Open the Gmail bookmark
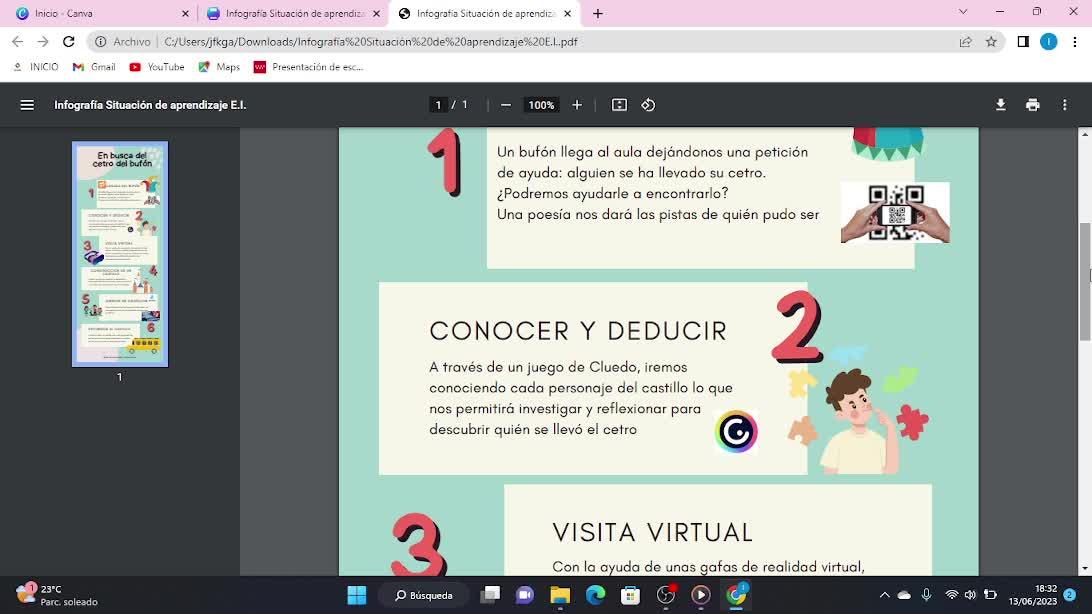The width and height of the screenshot is (1092, 614). point(94,67)
